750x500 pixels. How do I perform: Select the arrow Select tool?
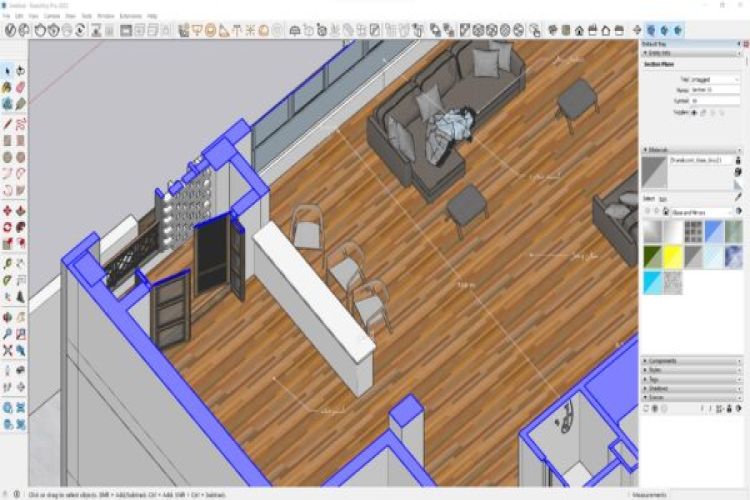click(7, 71)
